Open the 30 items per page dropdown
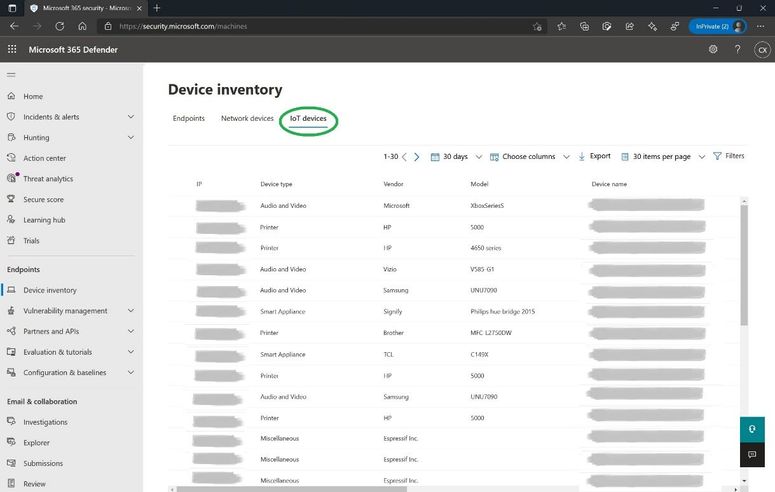Image resolution: width=775 pixels, height=492 pixels. tap(663, 157)
